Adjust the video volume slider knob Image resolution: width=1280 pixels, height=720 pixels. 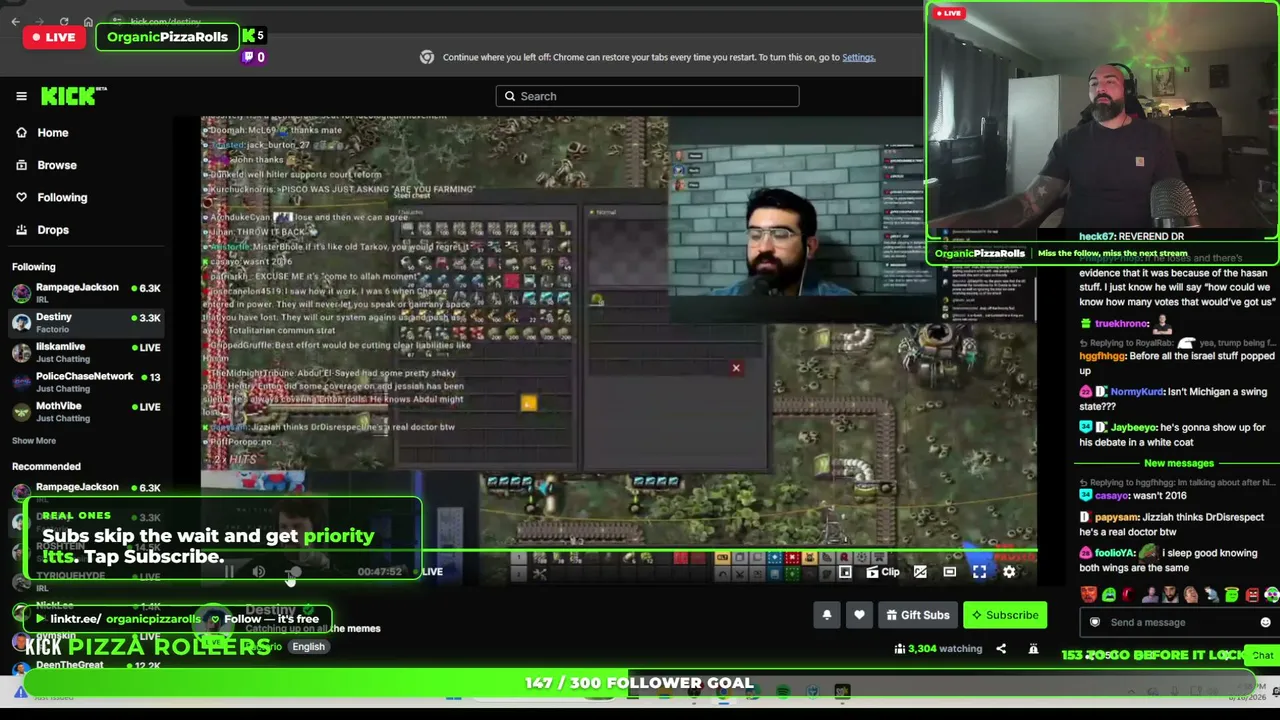pyautogui.click(x=294, y=572)
